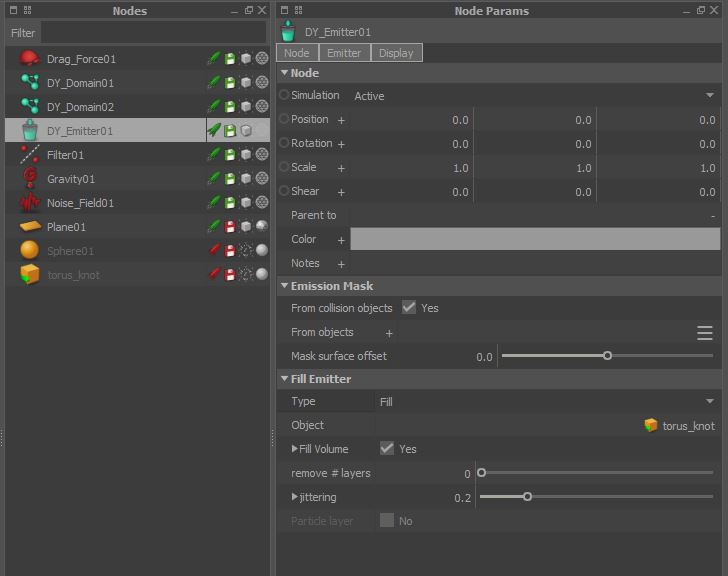The image size is (728, 576).
Task: Click Noise_Field01 wireframe shading sphere icon
Action: pos(262,202)
